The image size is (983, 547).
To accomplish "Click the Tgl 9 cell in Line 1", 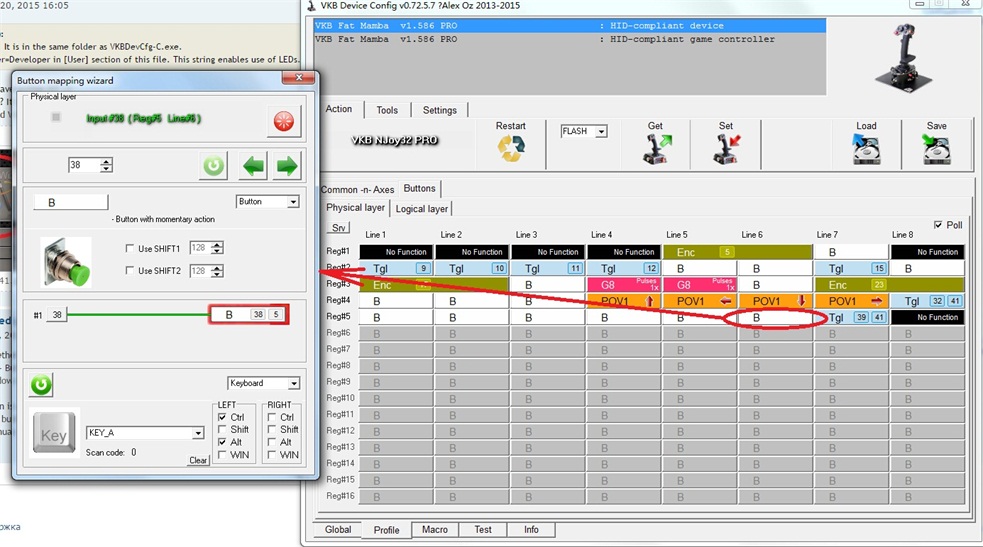I will (396, 268).
